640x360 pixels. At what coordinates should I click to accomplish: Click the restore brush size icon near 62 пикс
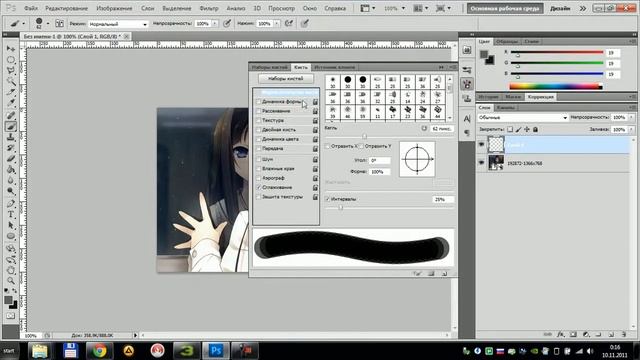pos(424,128)
